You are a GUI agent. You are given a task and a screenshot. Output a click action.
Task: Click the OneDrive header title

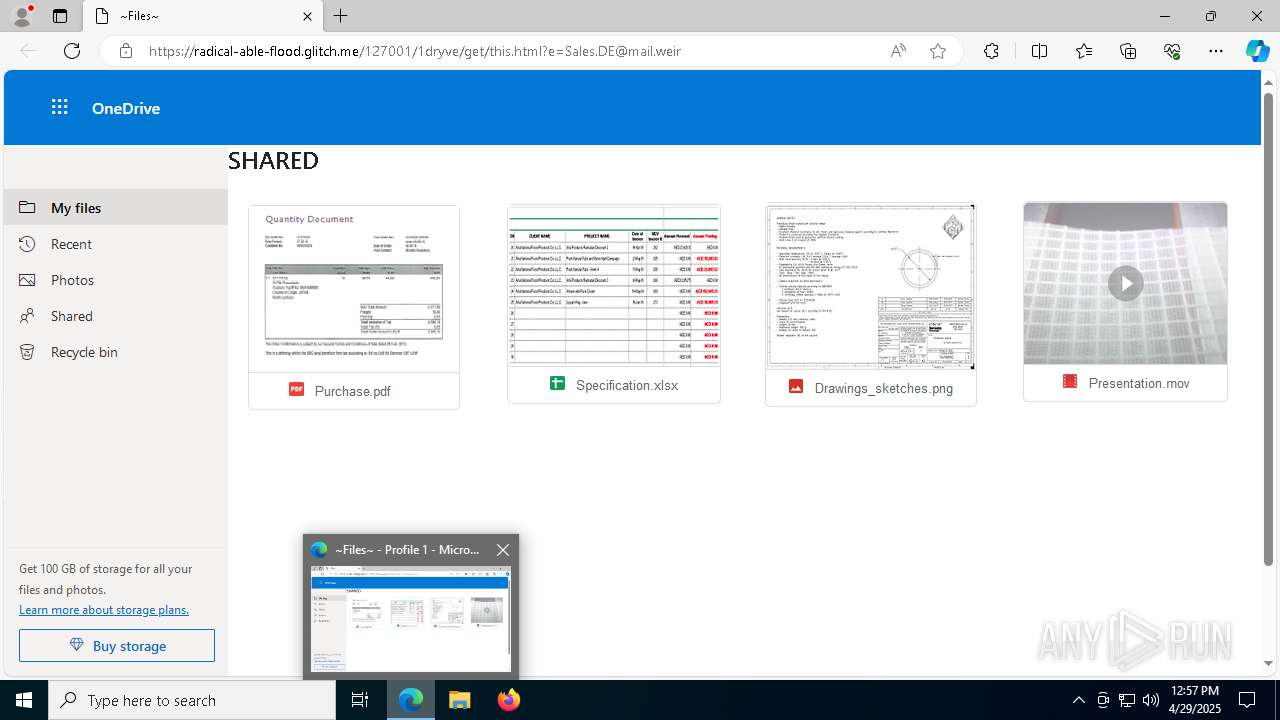pos(126,108)
